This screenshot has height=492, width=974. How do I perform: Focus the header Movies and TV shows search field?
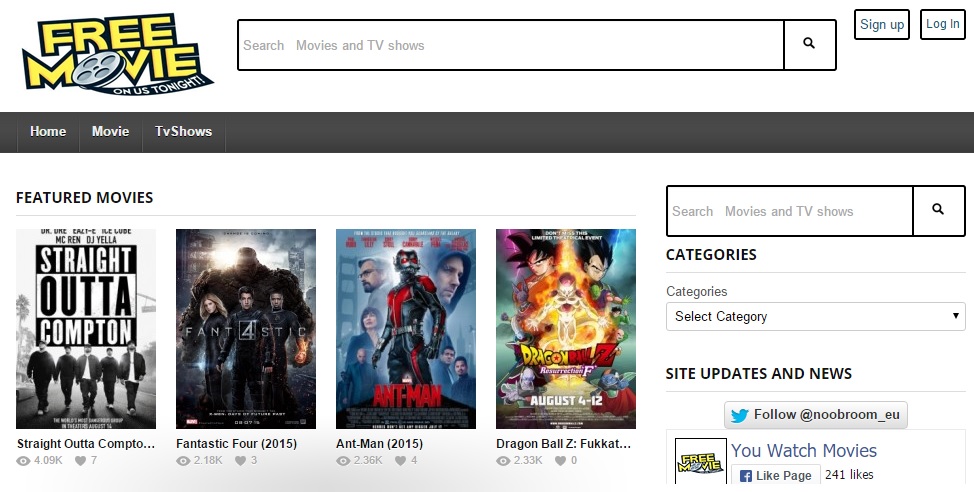511,45
